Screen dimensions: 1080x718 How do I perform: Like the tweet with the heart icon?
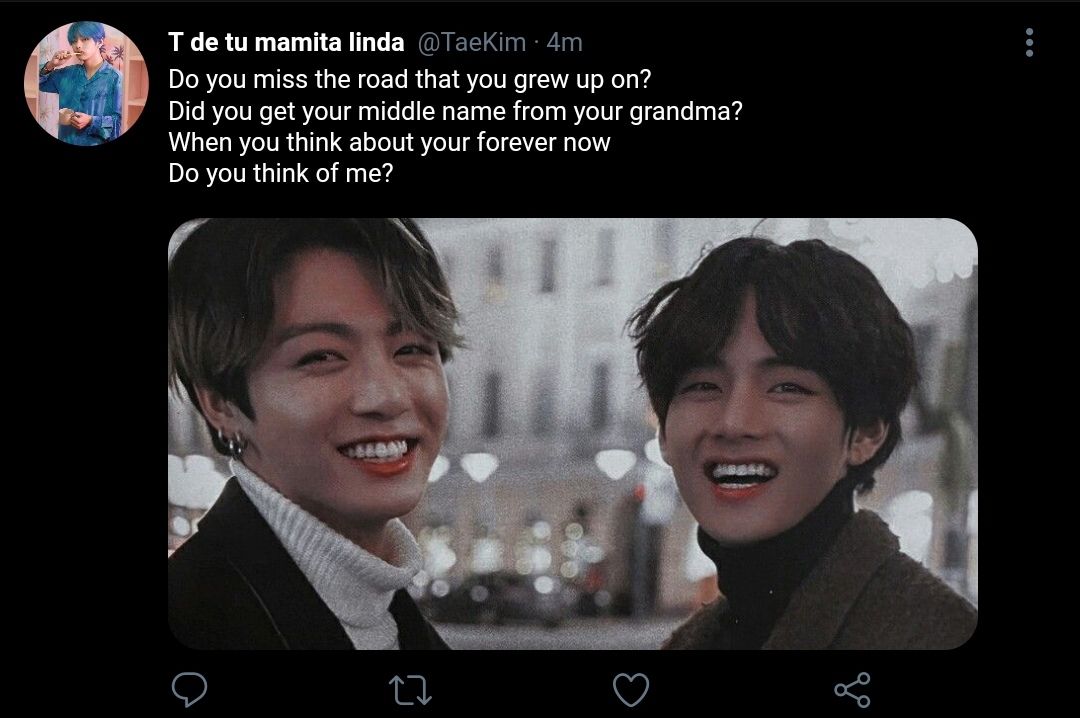(x=631, y=690)
